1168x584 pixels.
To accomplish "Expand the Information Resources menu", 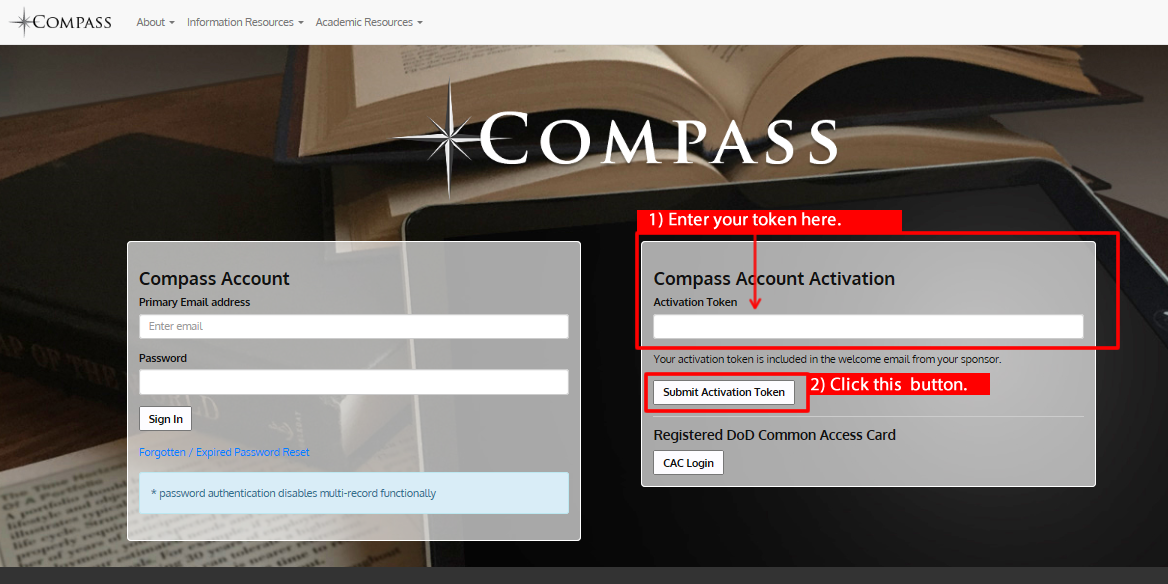I will 245,22.
